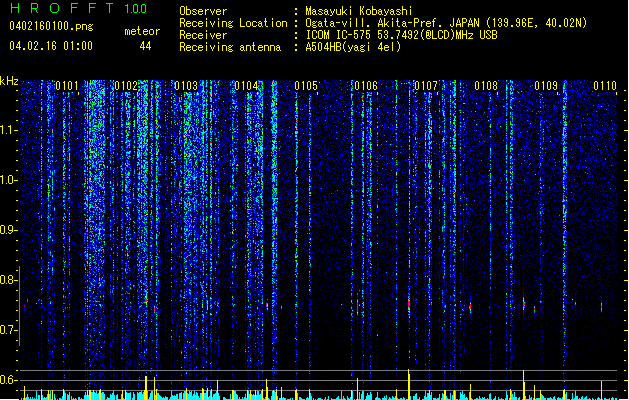629x400 pixels.
Task: Click the Receiver field label
Action: coord(203,35)
